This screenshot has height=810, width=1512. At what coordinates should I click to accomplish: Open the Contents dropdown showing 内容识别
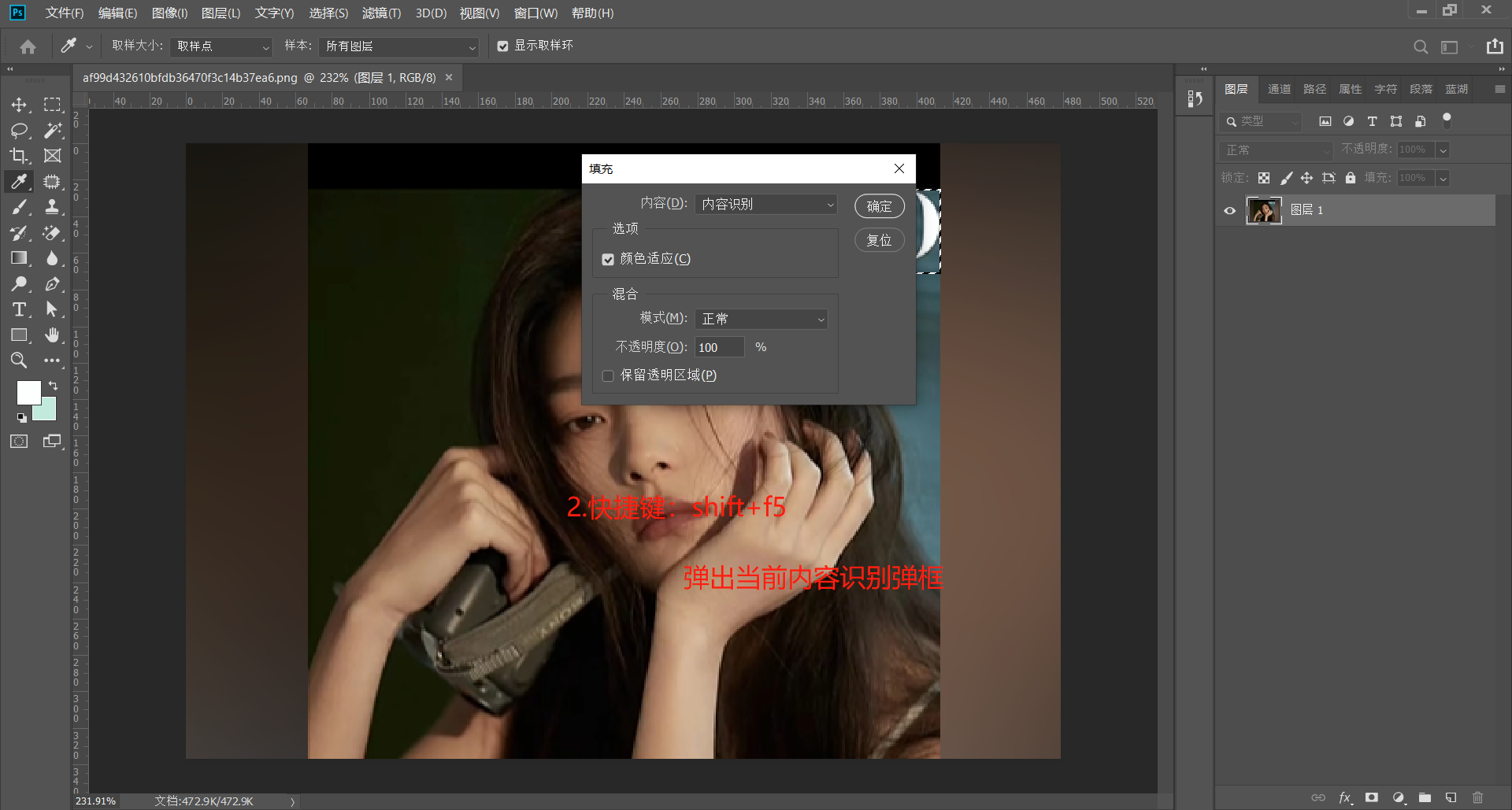(x=766, y=204)
